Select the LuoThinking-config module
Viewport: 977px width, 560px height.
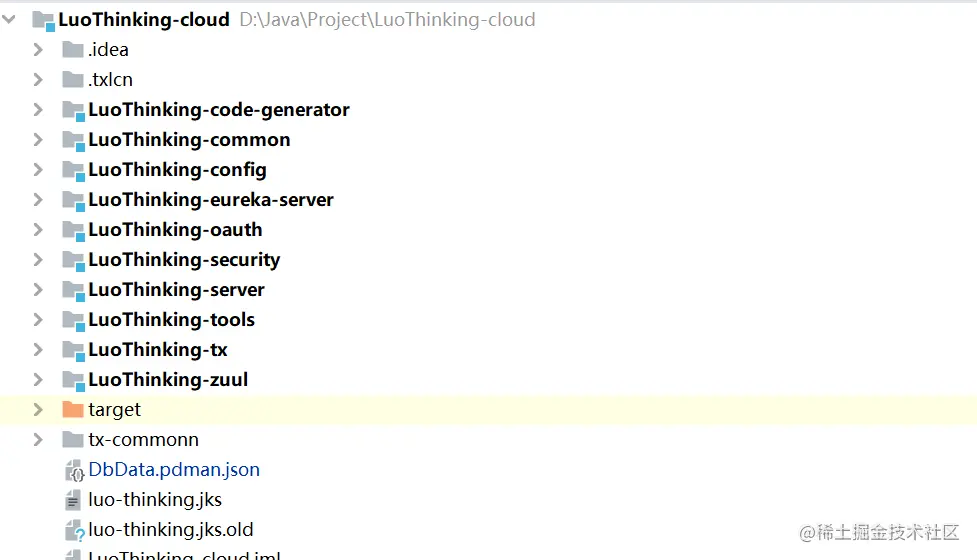177,169
